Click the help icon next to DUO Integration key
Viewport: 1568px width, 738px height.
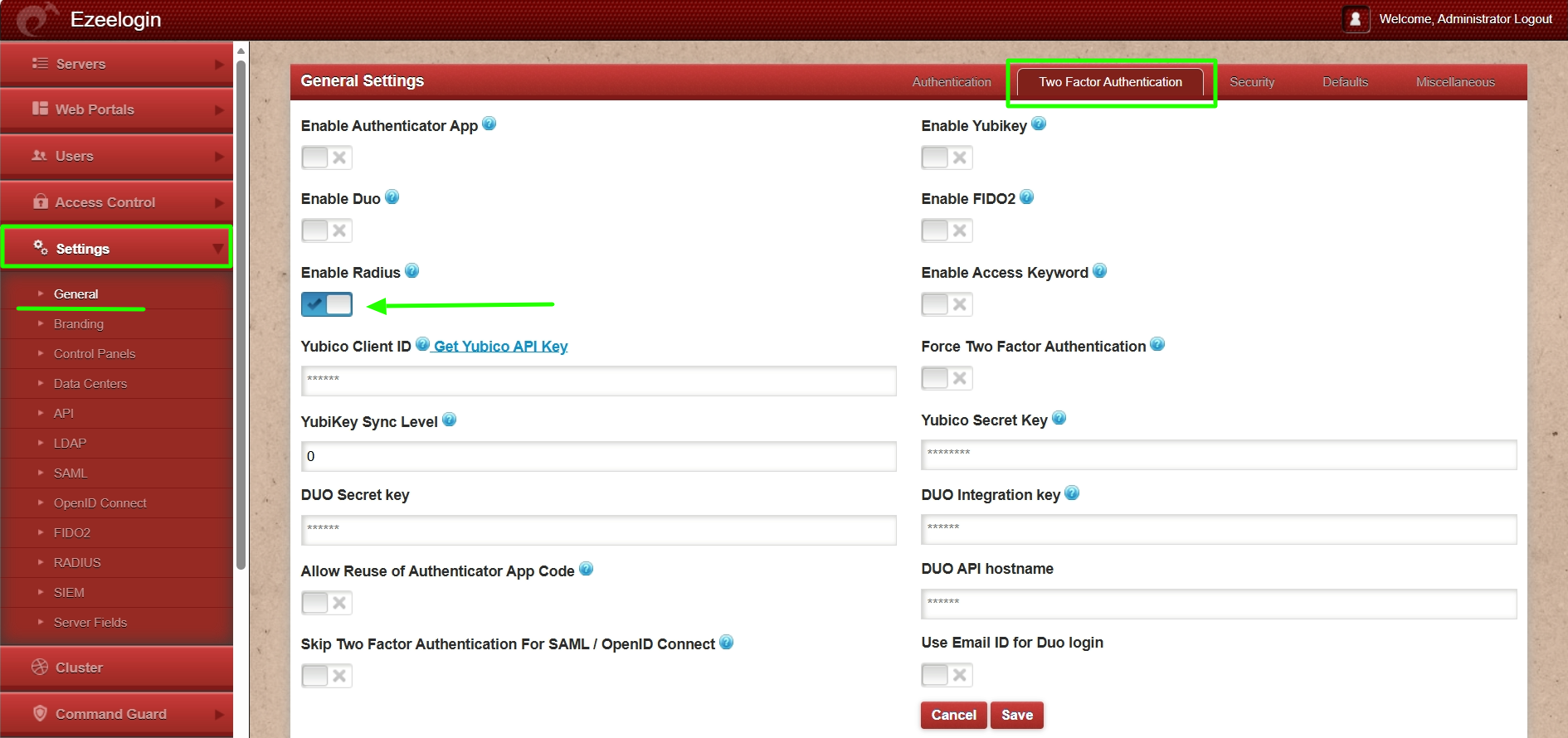click(1072, 493)
